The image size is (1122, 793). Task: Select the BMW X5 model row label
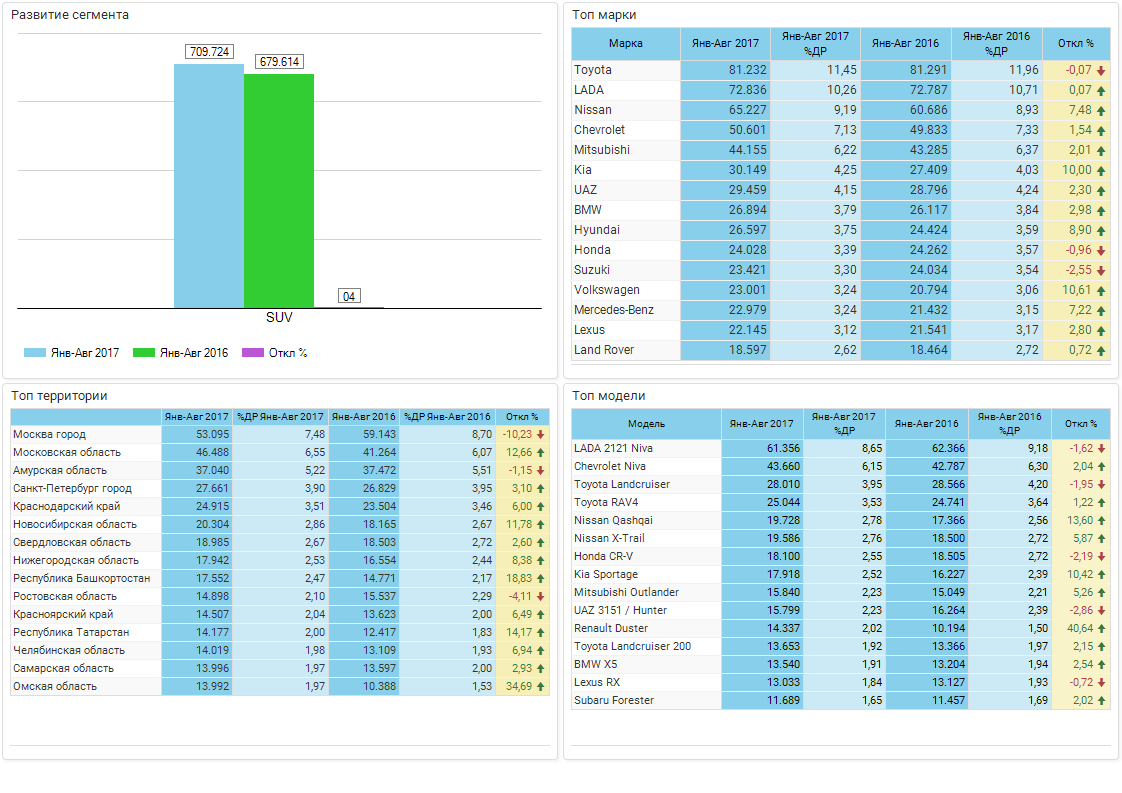pos(595,665)
